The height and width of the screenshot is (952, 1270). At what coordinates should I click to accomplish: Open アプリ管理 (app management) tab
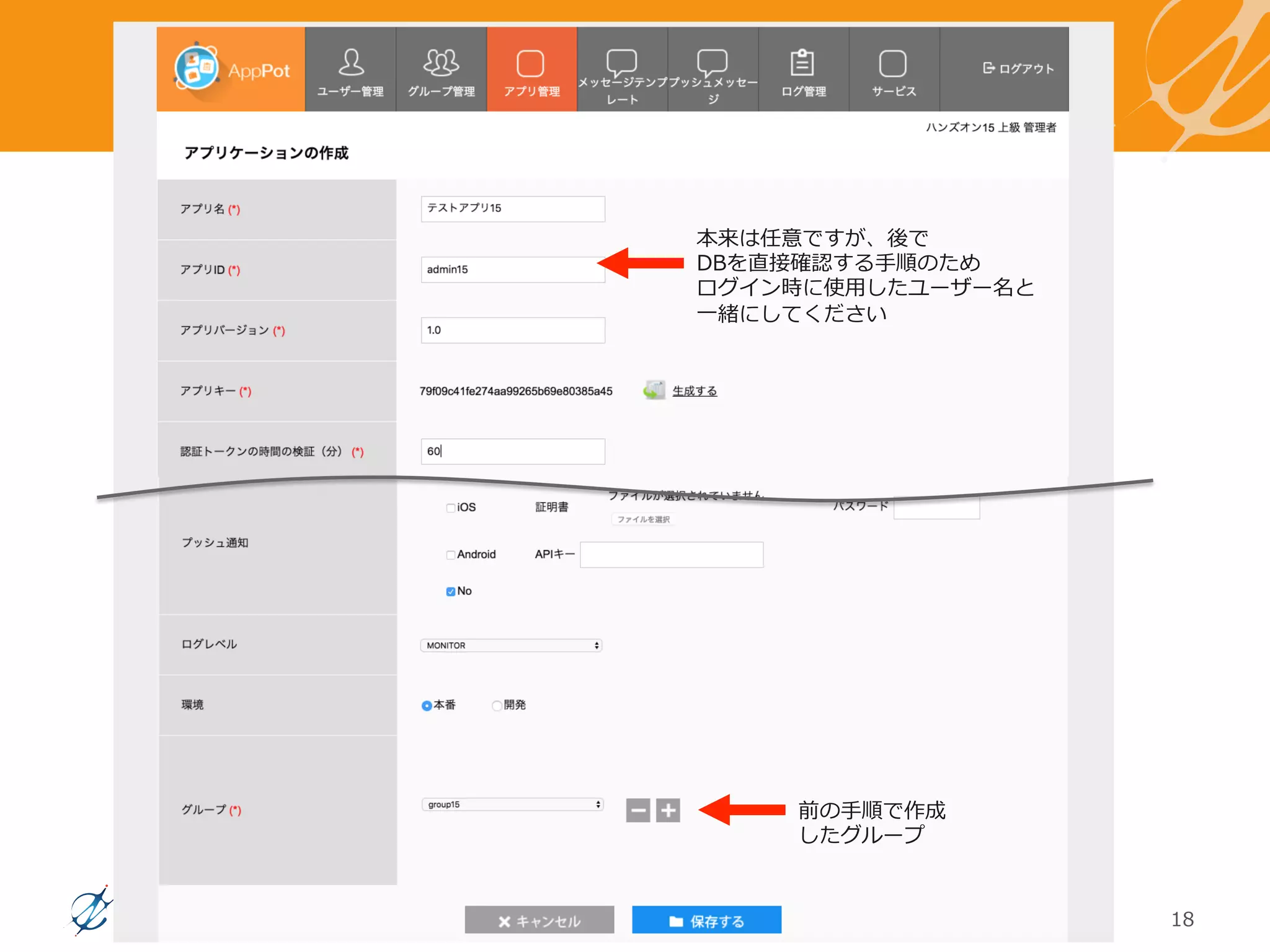531,69
